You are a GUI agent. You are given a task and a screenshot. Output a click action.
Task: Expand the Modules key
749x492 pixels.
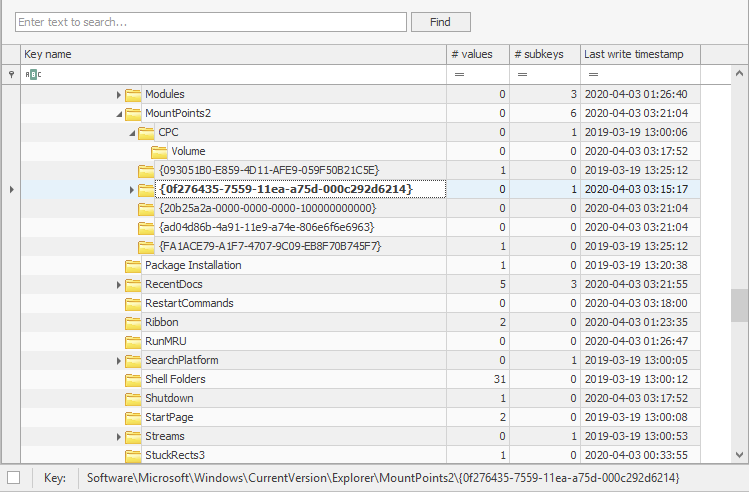coord(119,95)
